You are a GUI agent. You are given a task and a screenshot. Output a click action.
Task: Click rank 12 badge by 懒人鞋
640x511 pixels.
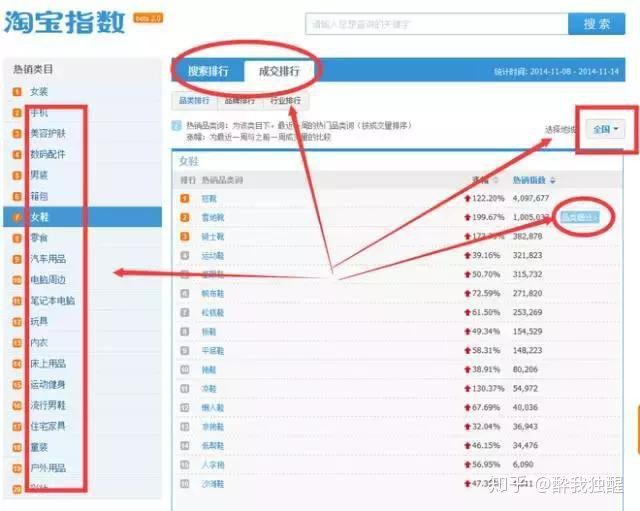[x=185, y=408]
